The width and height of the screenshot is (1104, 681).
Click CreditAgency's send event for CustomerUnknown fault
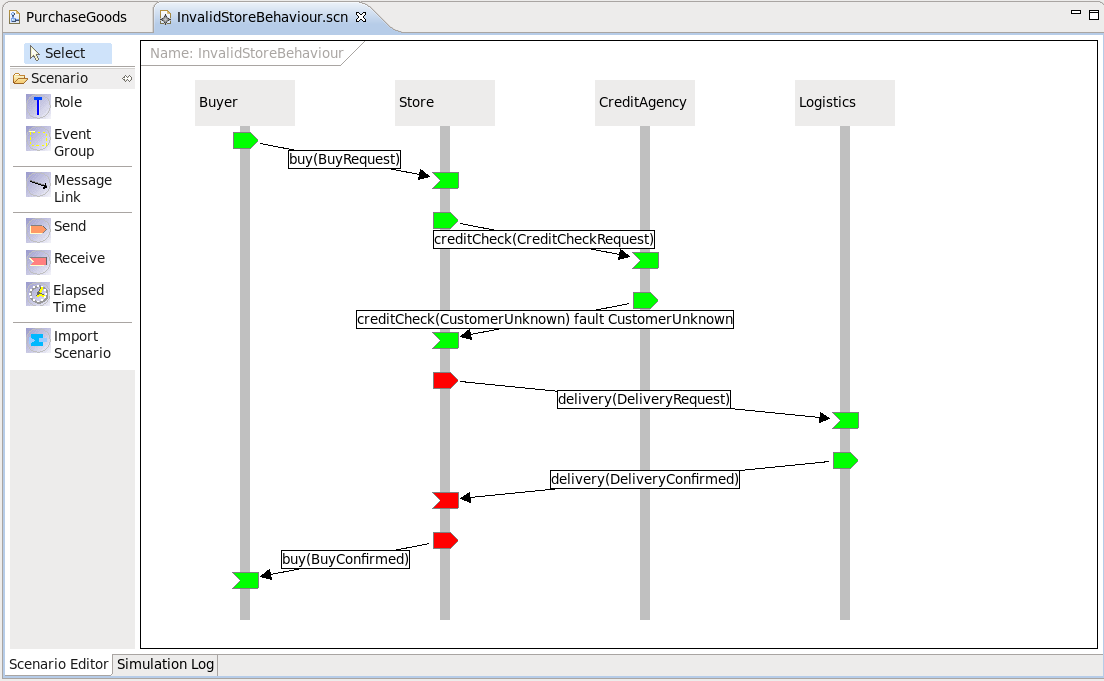[645, 301]
